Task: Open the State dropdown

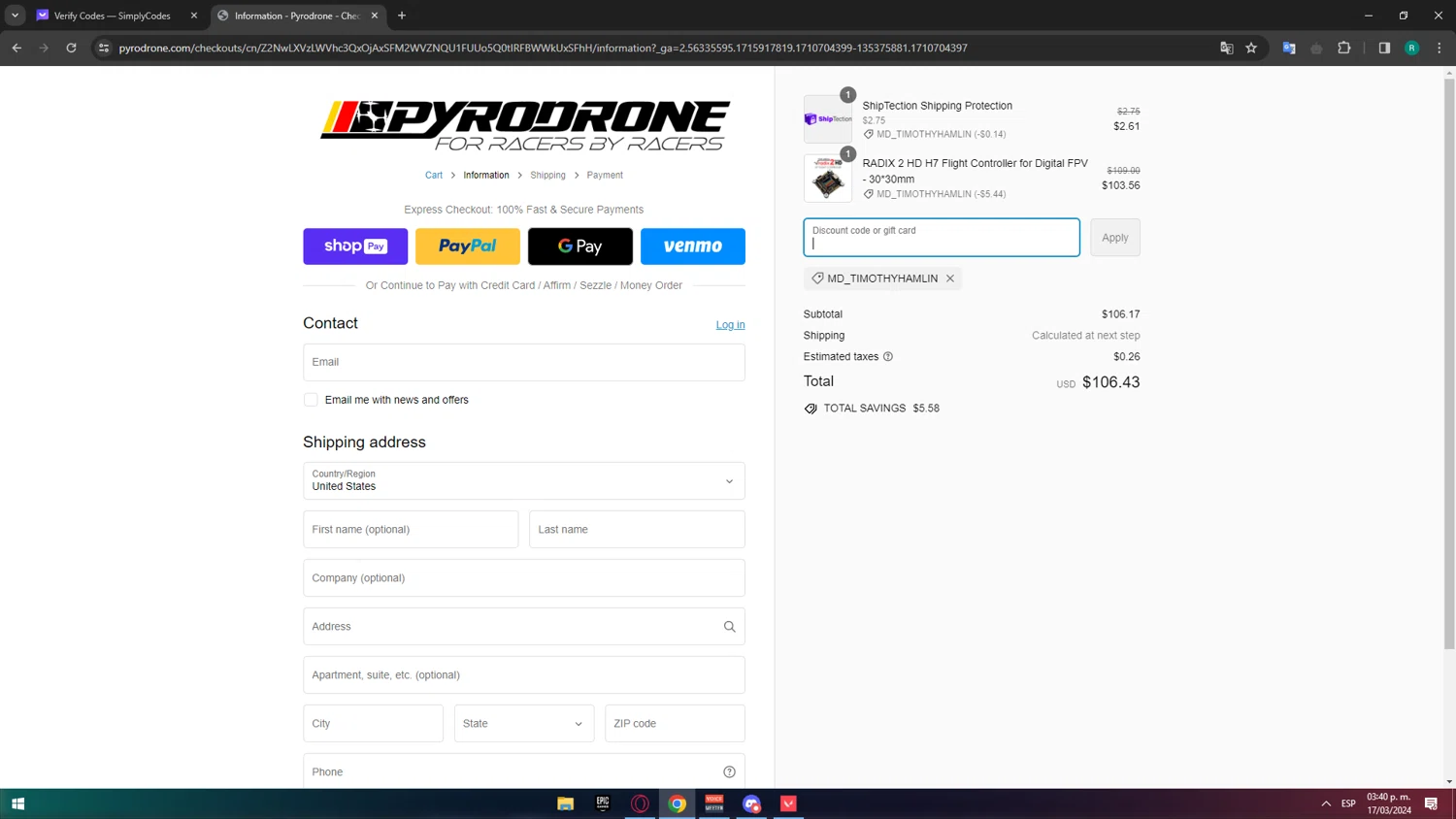Action: 524,724
